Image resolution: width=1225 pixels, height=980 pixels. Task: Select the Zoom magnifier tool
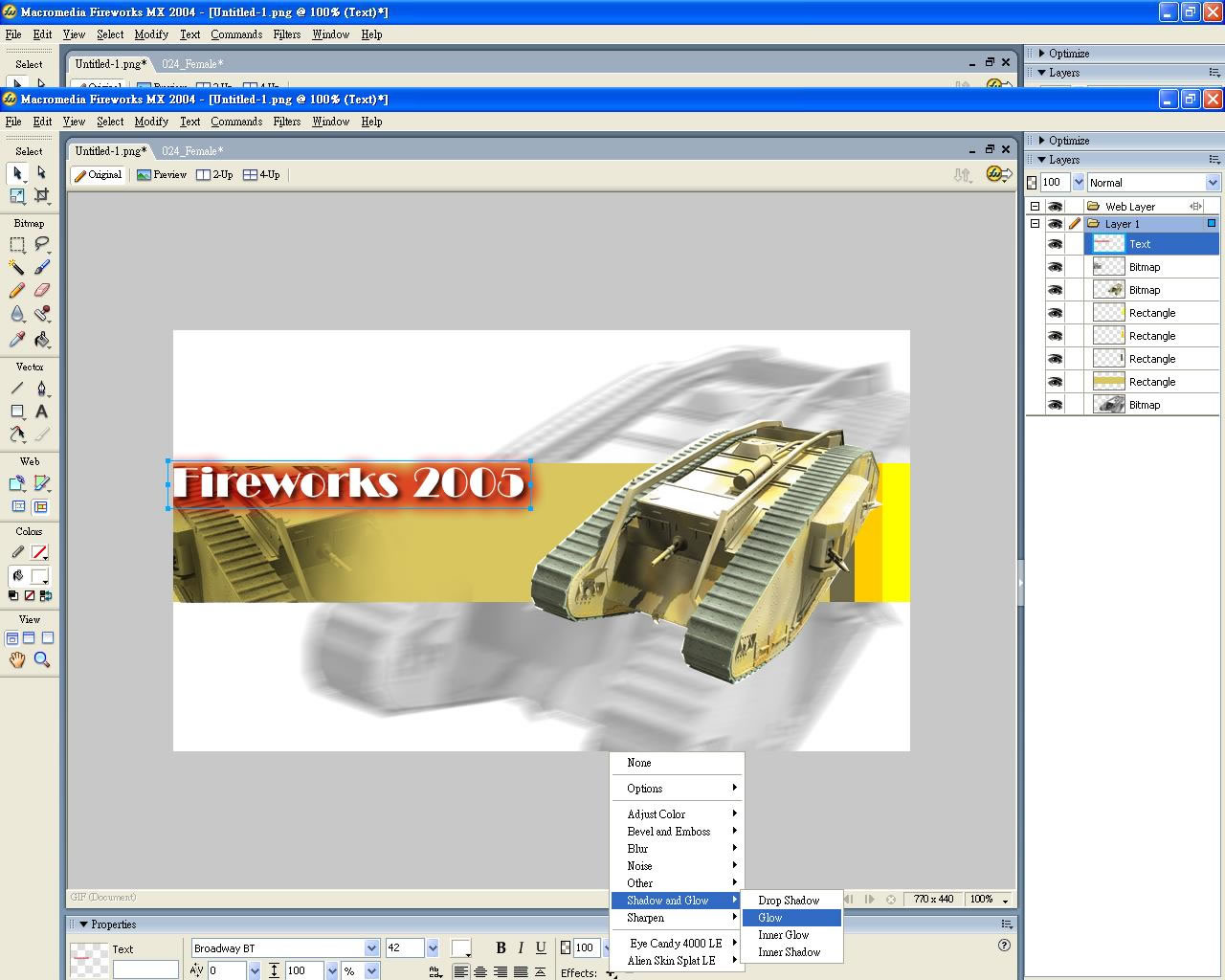(x=41, y=659)
